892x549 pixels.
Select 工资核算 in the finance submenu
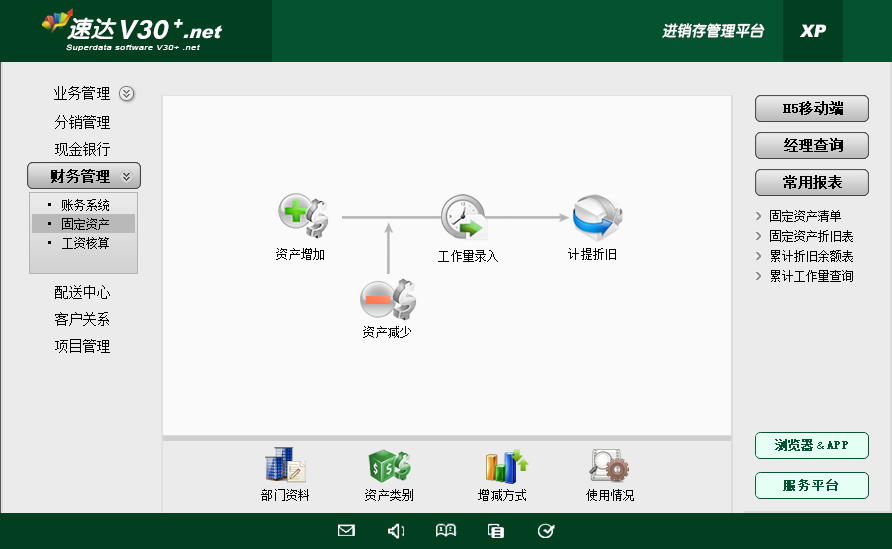point(85,243)
